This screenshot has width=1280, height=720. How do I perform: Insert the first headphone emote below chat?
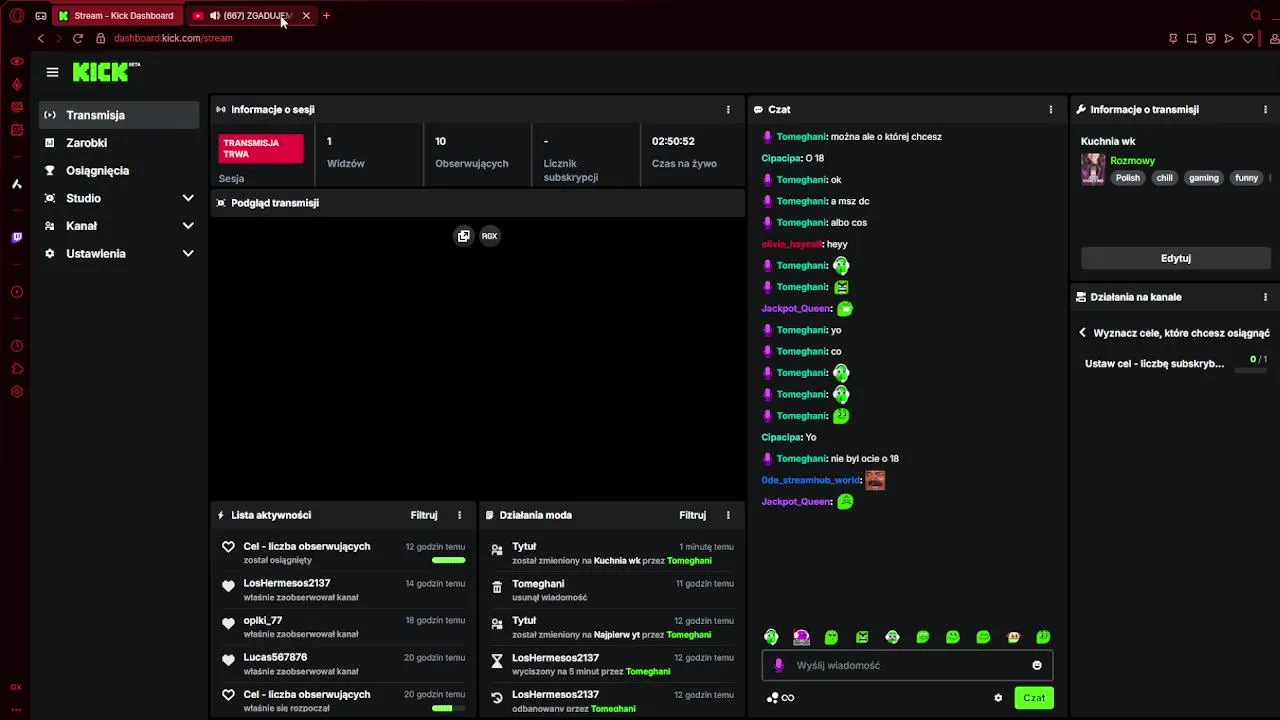pyautogui.click(x=771, y=637)
